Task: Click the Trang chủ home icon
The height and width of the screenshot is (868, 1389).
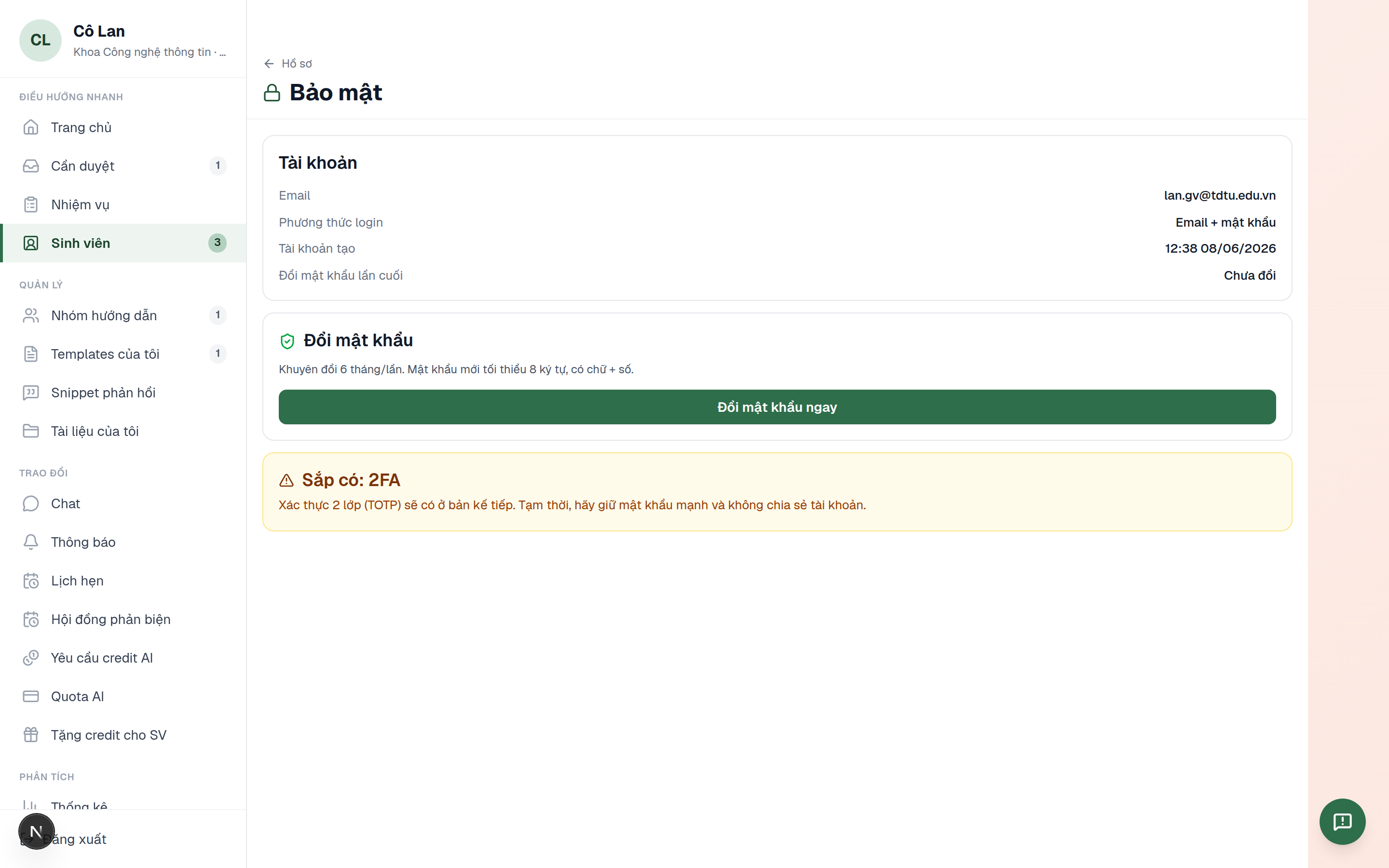Action: (x=31, y=127)
